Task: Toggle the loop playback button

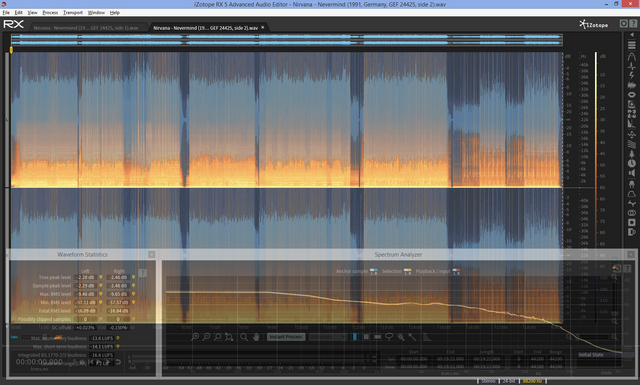Action: pyautogui.click(x=118, y=362)
